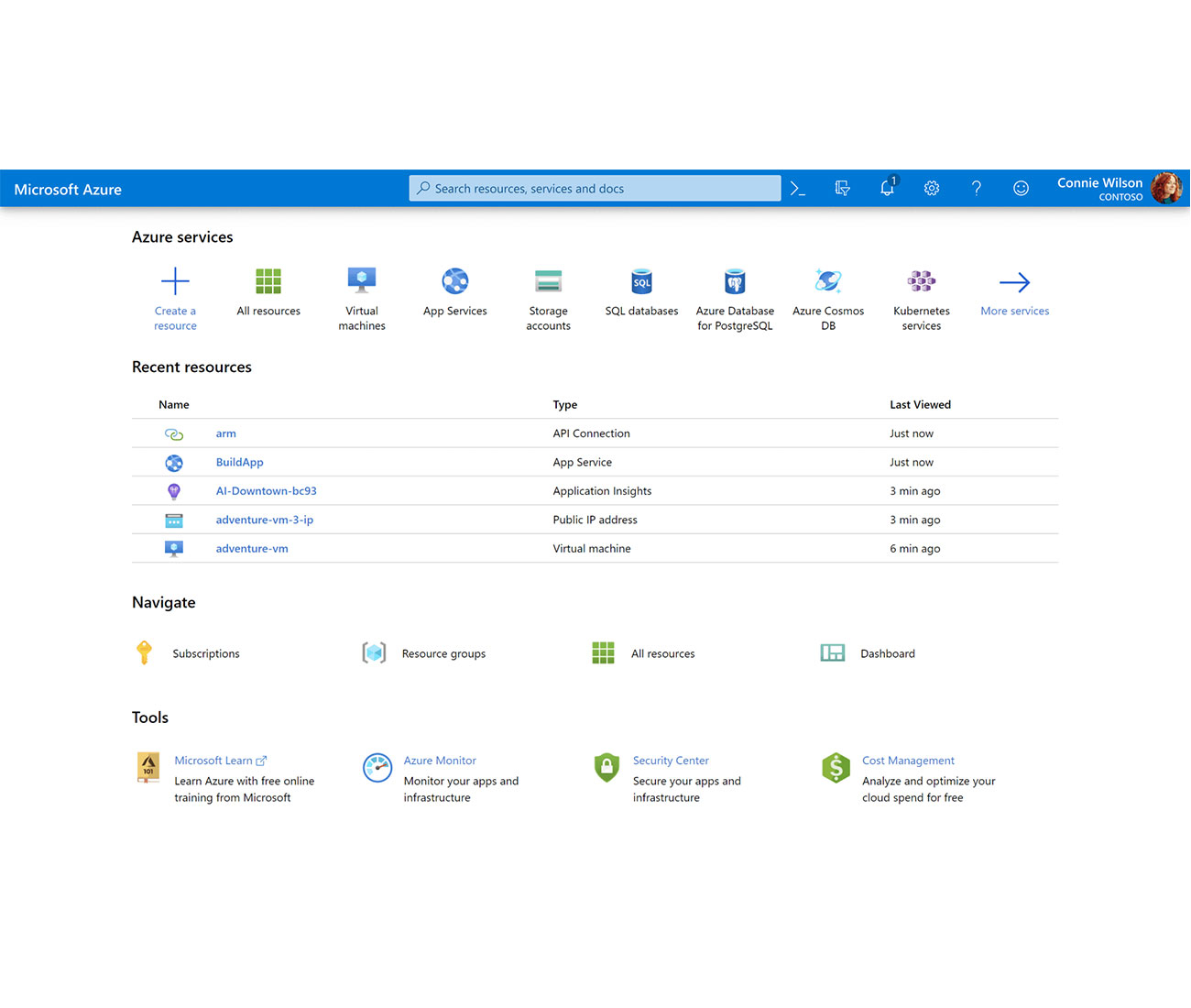Open the App Services icon
The width and height of the screenshot is (1191, 1008).
(x=455, y=280)
